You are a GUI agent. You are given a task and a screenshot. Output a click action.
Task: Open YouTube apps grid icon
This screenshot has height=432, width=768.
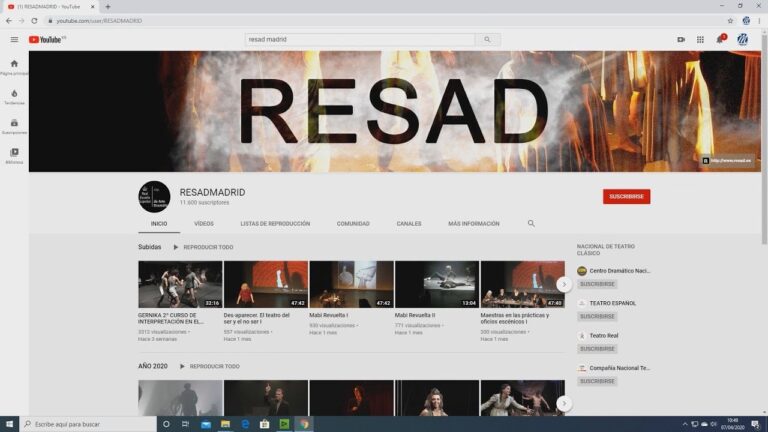pyautogui.click(x=700, y=40)
